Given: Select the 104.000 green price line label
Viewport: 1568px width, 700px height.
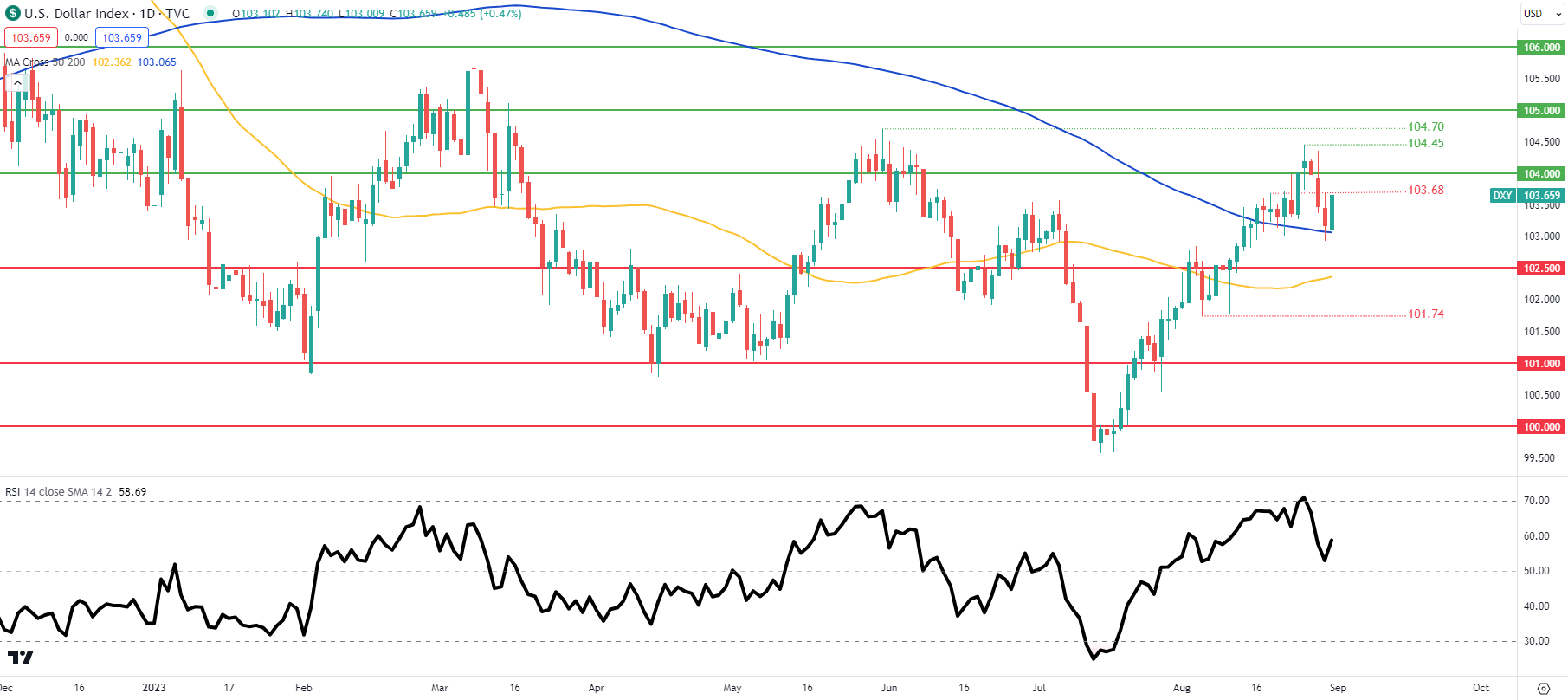Looking at the screenshot, I should (x=1542, y=173).
